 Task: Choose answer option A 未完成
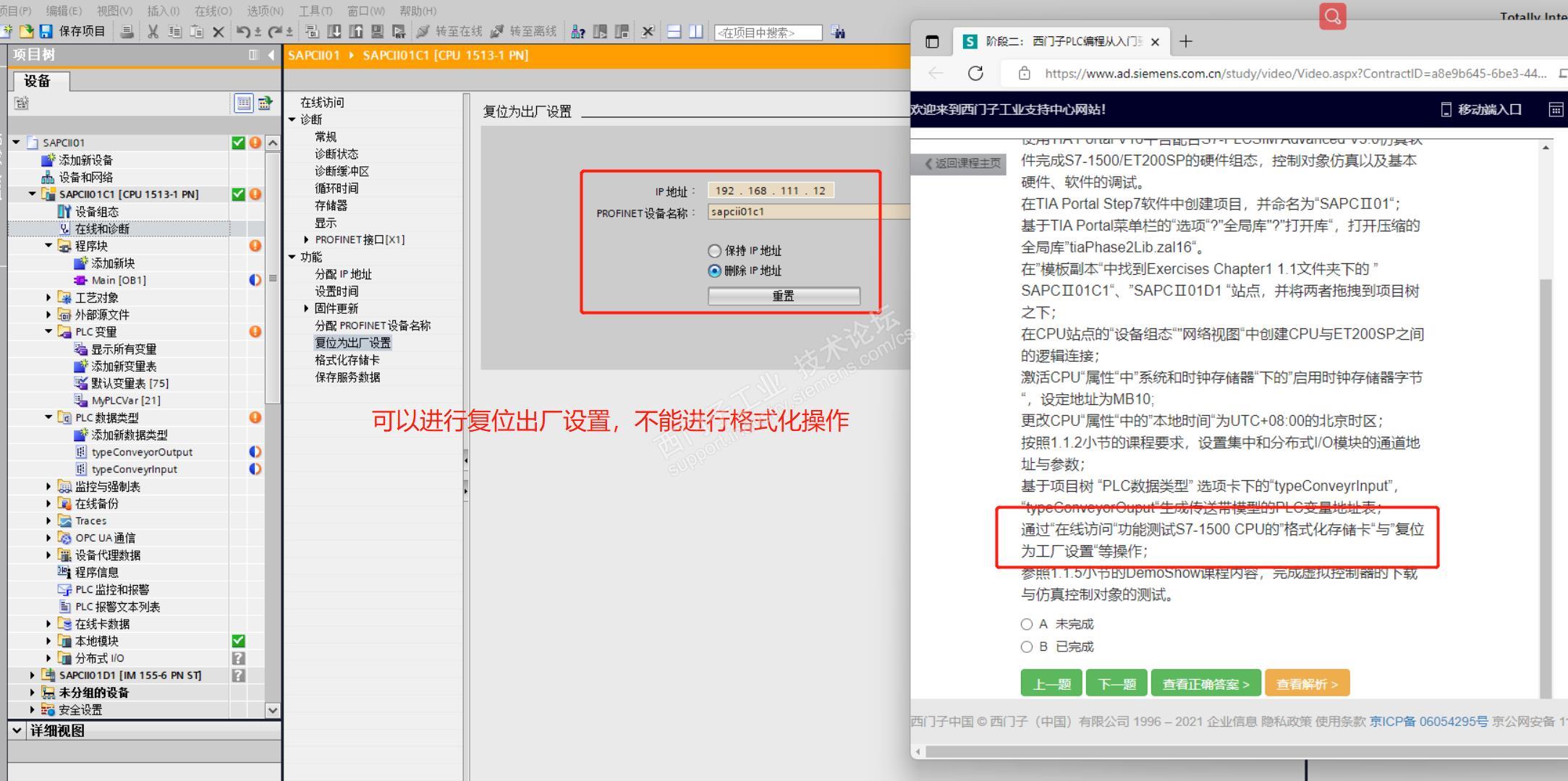pos(1026,624)
